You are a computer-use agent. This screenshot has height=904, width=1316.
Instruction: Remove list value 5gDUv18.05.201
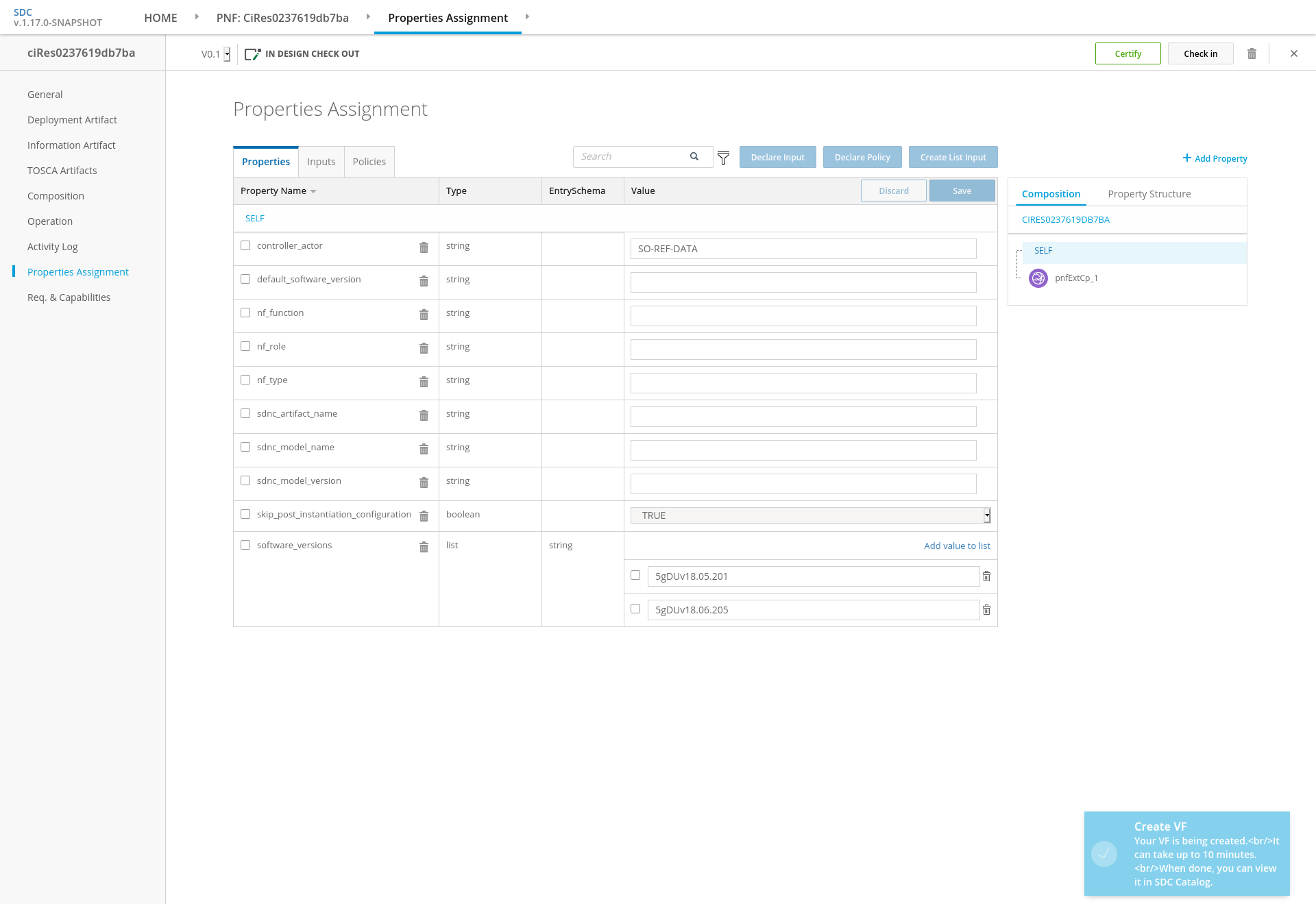pos(986,576)
